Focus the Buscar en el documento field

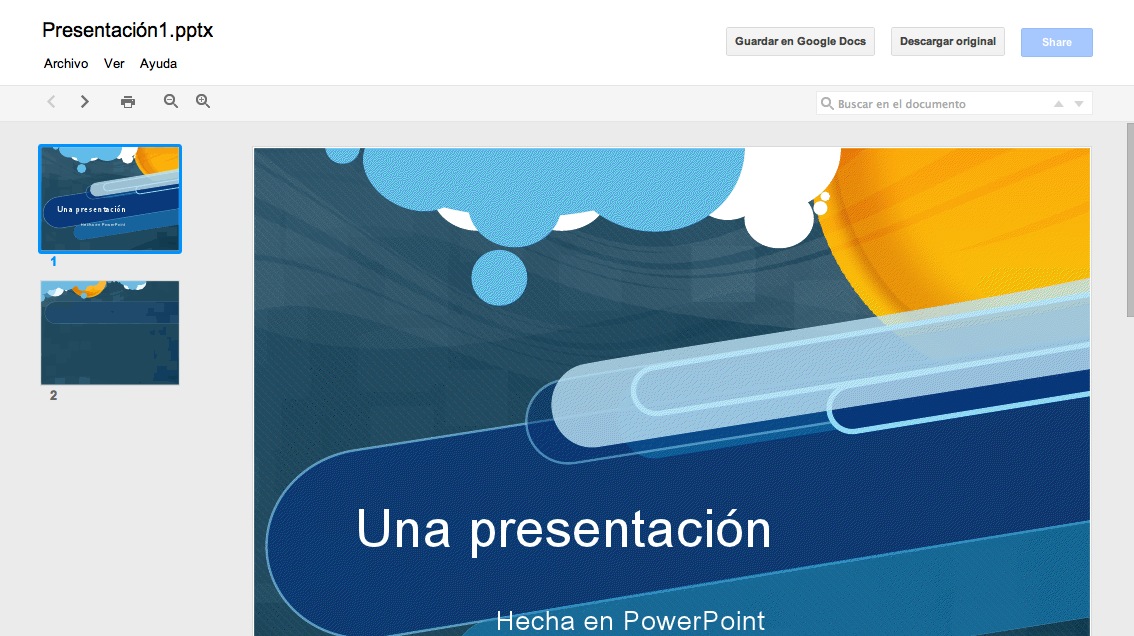(953, 103)
